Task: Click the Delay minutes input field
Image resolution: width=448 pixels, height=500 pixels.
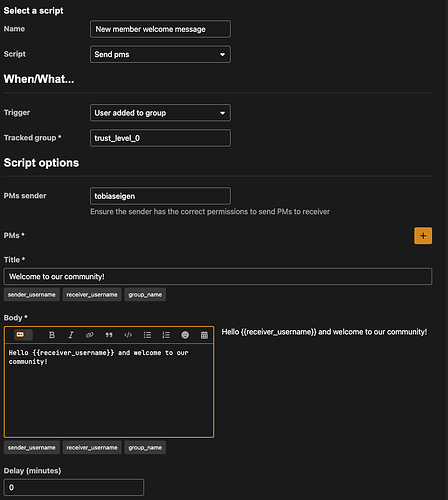Action: 74,487
